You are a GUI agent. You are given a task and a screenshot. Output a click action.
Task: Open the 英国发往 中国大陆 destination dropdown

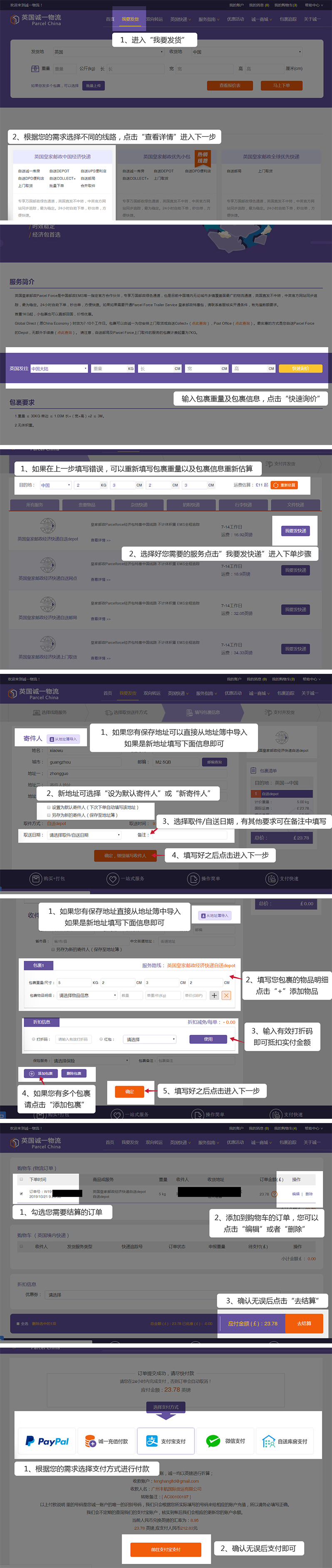coord(59,369)
